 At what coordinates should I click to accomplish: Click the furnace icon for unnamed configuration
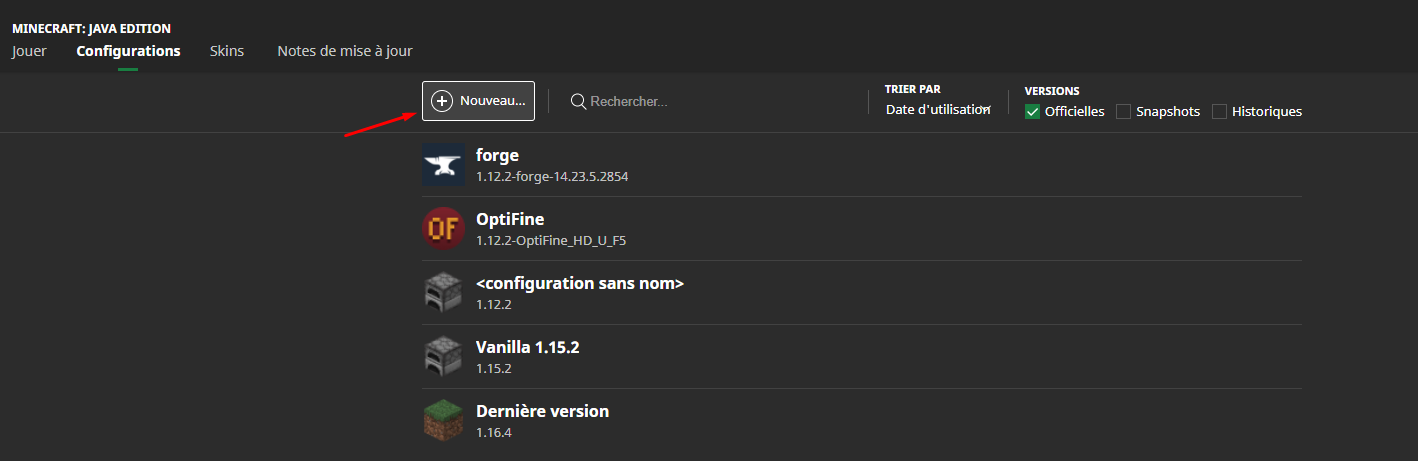[x=443, y=293]
